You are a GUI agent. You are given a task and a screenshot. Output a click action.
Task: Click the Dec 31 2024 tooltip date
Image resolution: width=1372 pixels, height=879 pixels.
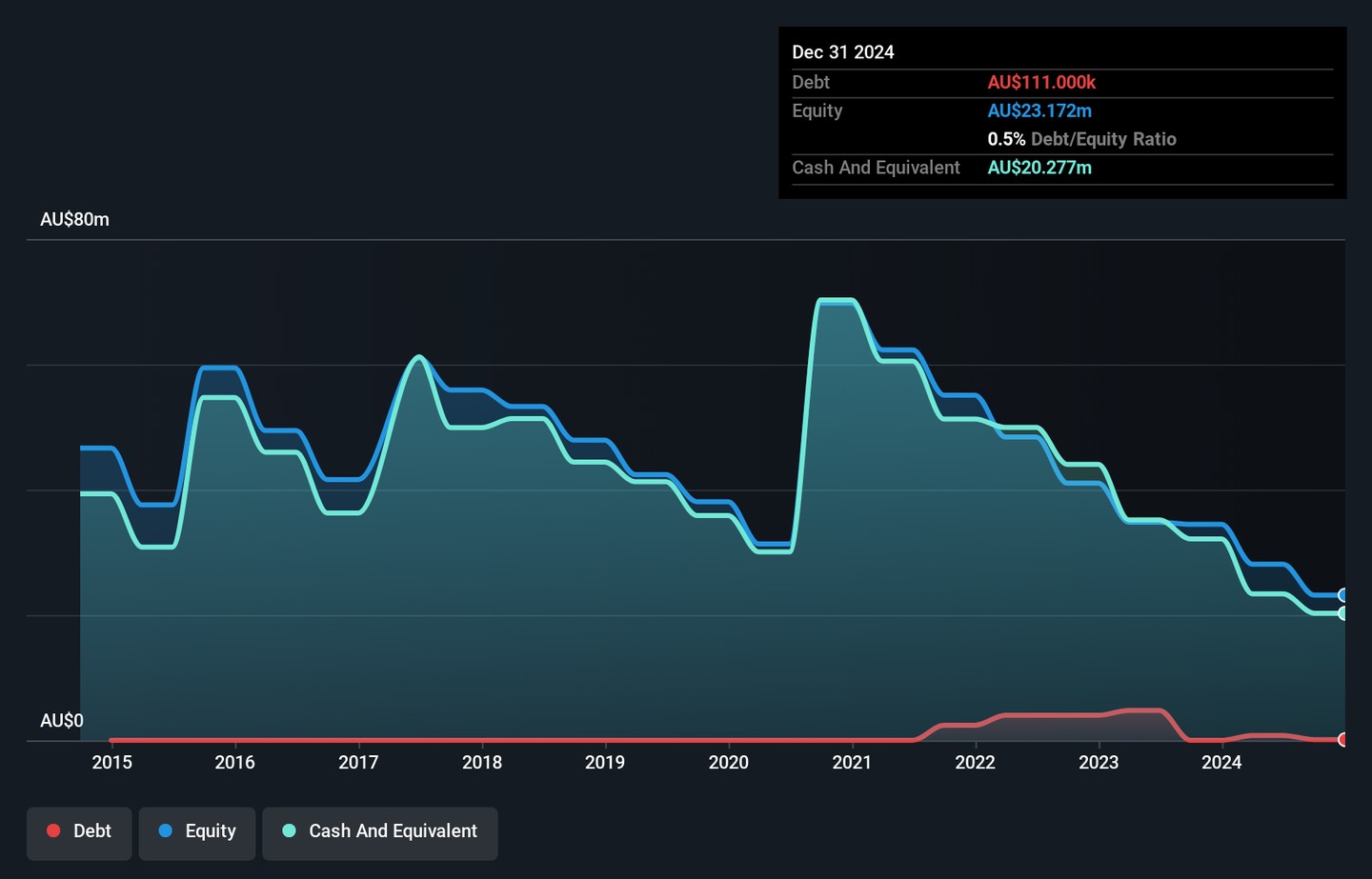coord(843,52)
